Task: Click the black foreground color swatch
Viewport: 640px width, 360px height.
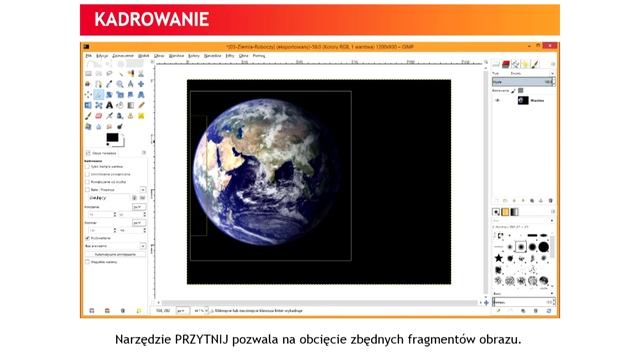Action: [112, 138]
